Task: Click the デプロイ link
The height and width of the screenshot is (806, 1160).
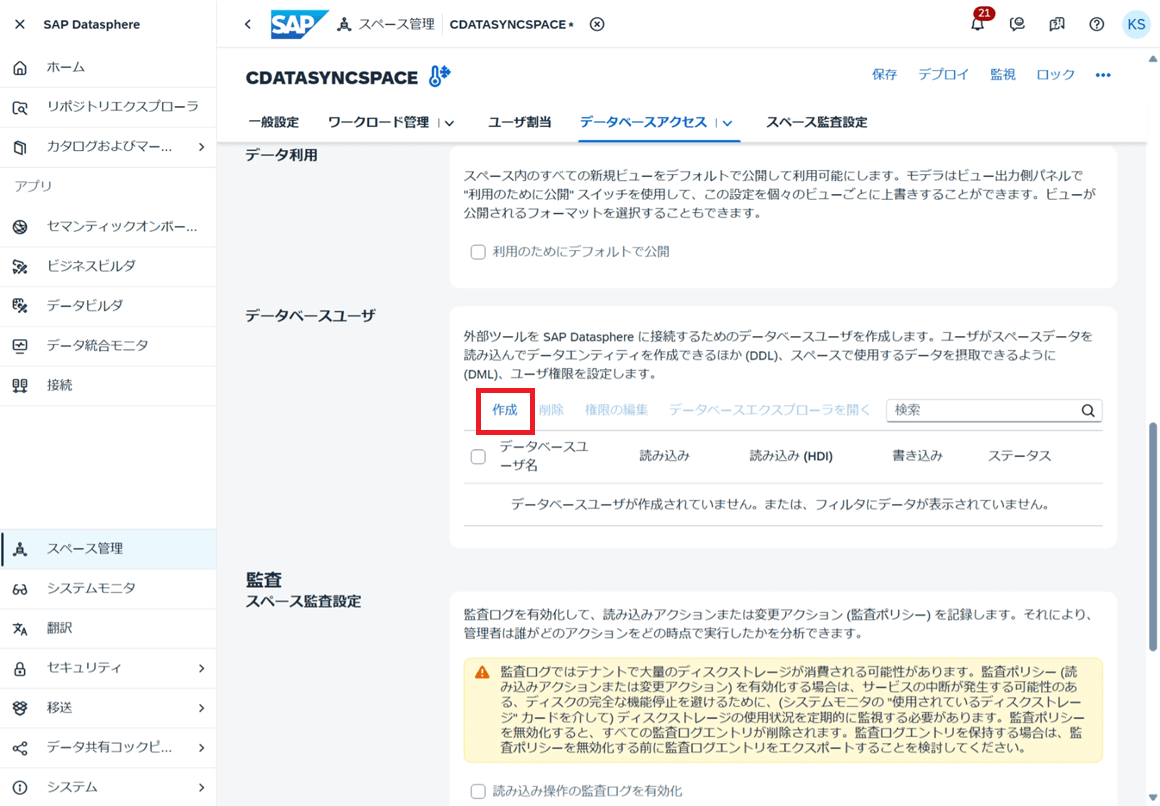Action: (x=943, y=75)
